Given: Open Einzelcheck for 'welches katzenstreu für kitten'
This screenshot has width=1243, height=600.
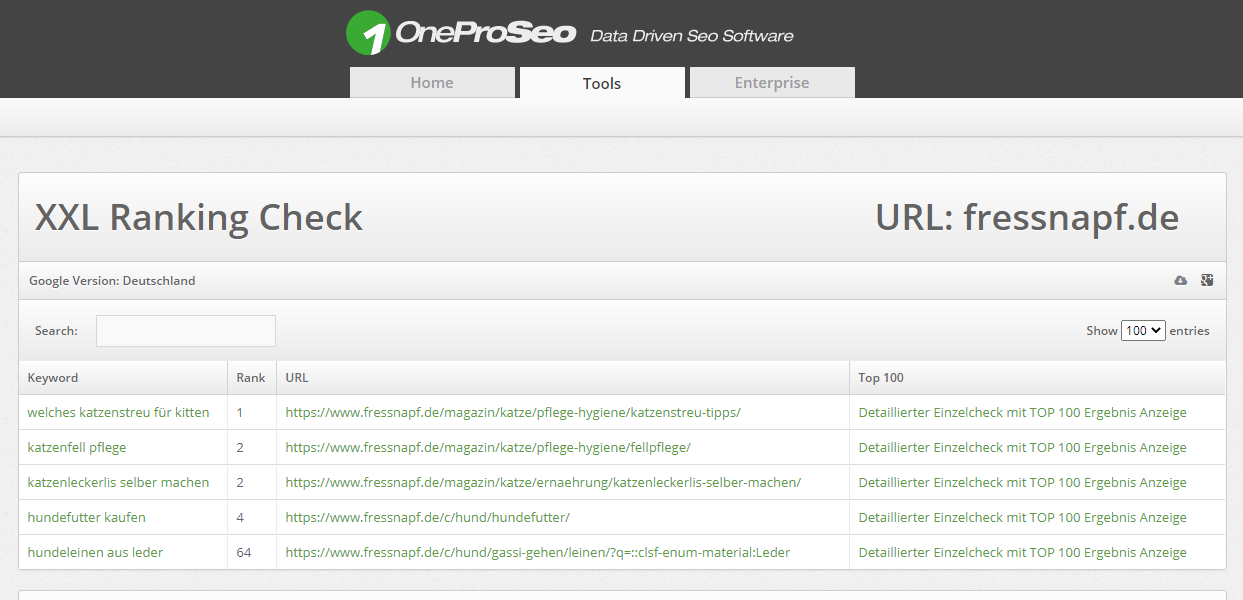Looking at the screenshot, I should [1022, 412].
